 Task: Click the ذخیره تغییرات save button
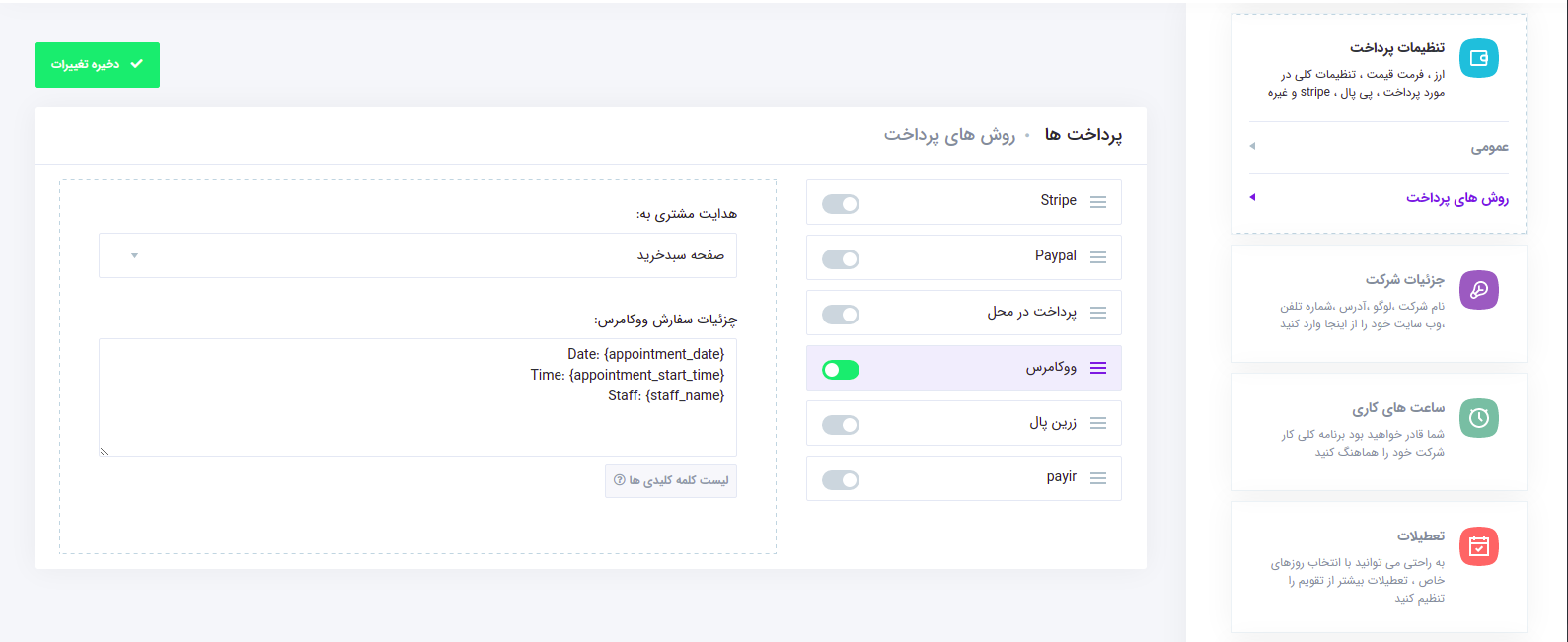[x=97, y=65]
